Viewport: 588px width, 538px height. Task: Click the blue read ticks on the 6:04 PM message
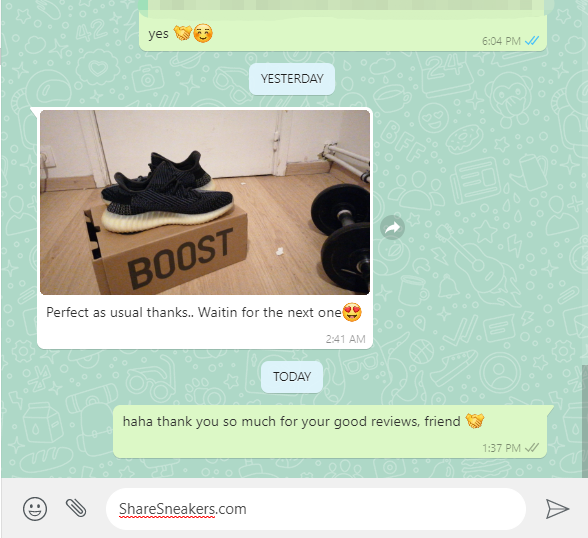(x=532, y=40)
